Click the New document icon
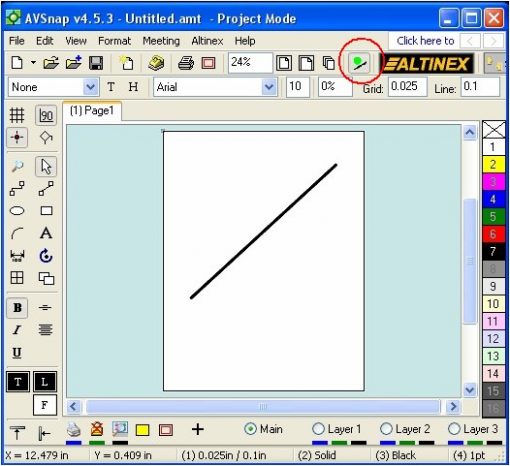The image size is (510, 466). pyautogui.click(x=17, y=63)
